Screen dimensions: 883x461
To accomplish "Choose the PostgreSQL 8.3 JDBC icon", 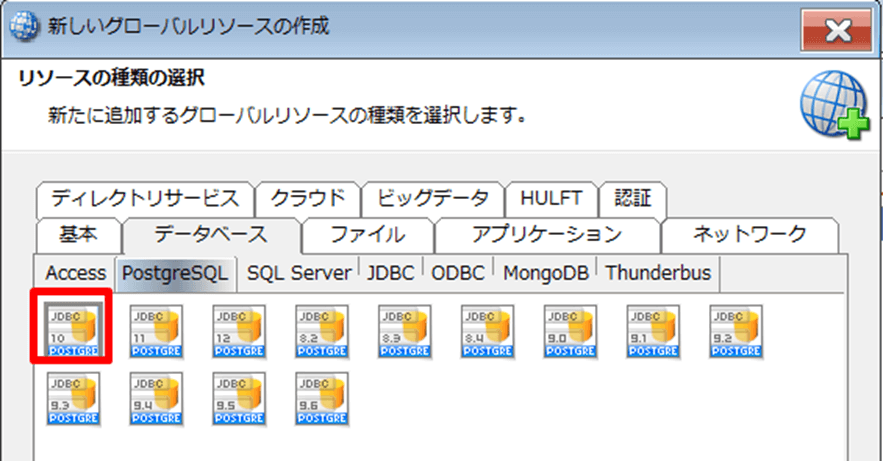I will click(404, 331).
